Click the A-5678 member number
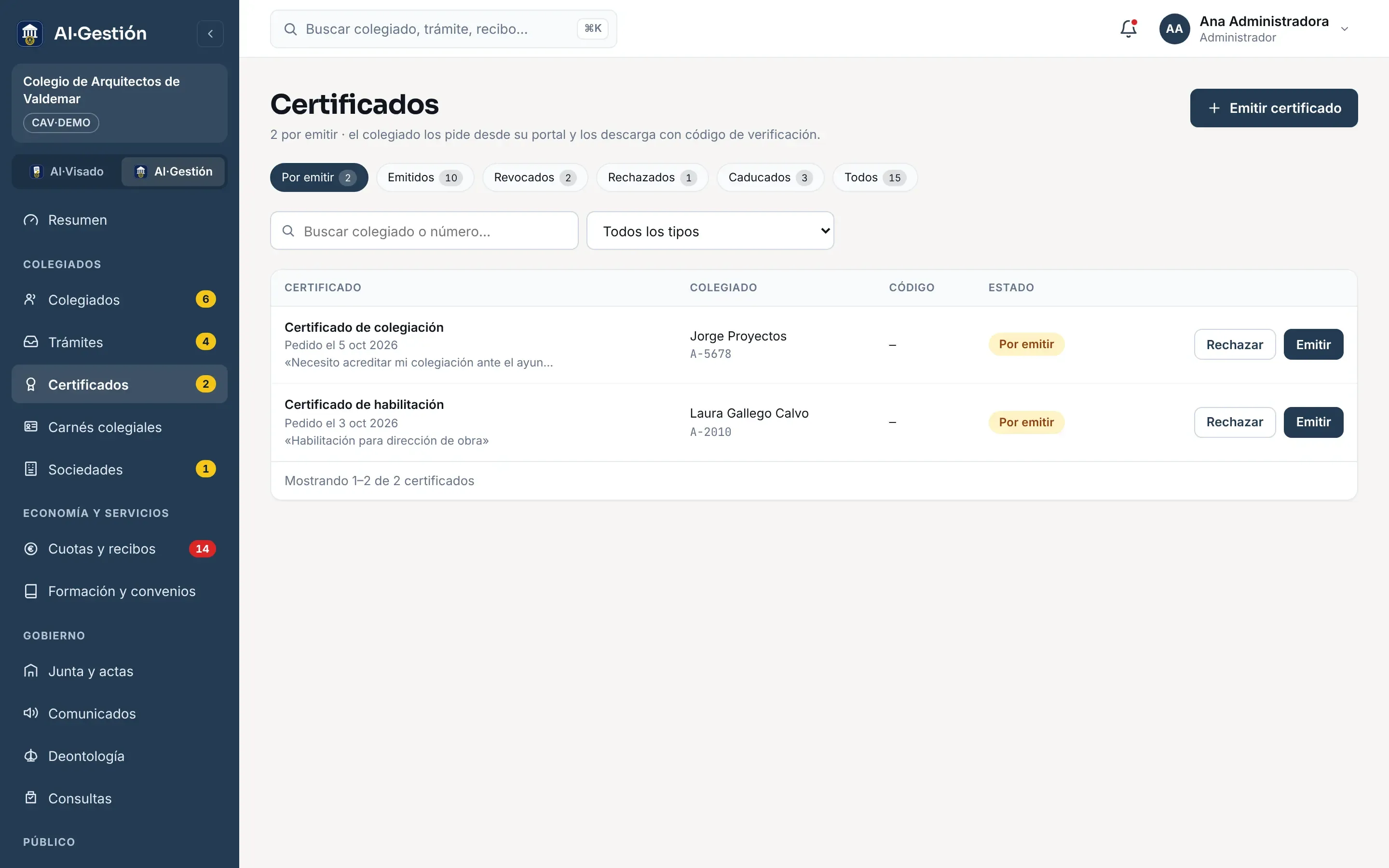Viewport: 1389px width, 868px height. click(x=710, y=354)
